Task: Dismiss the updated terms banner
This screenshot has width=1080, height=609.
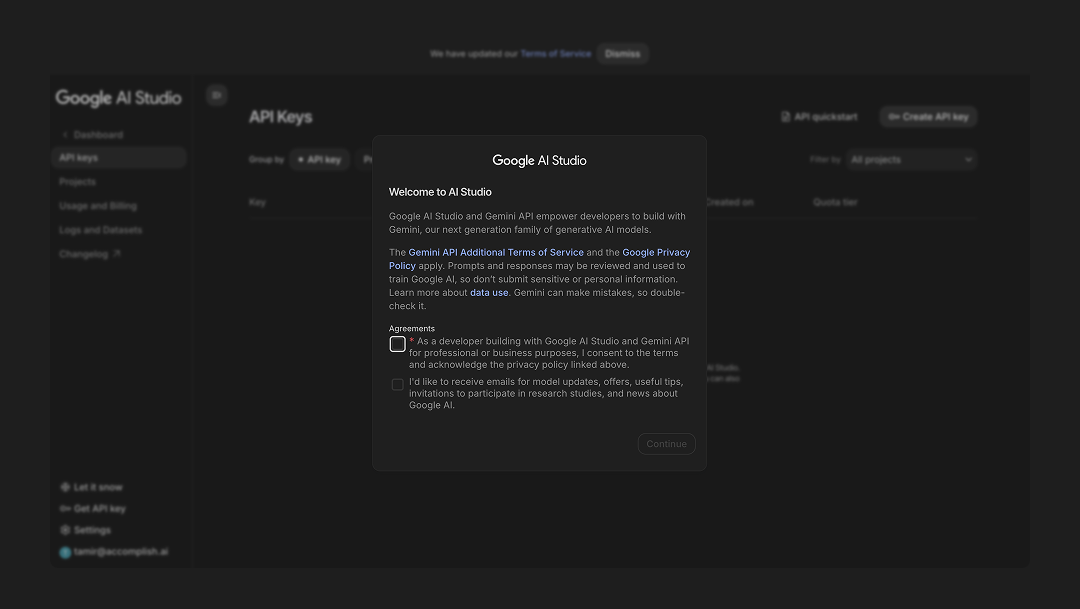Action: pos(623,54)
